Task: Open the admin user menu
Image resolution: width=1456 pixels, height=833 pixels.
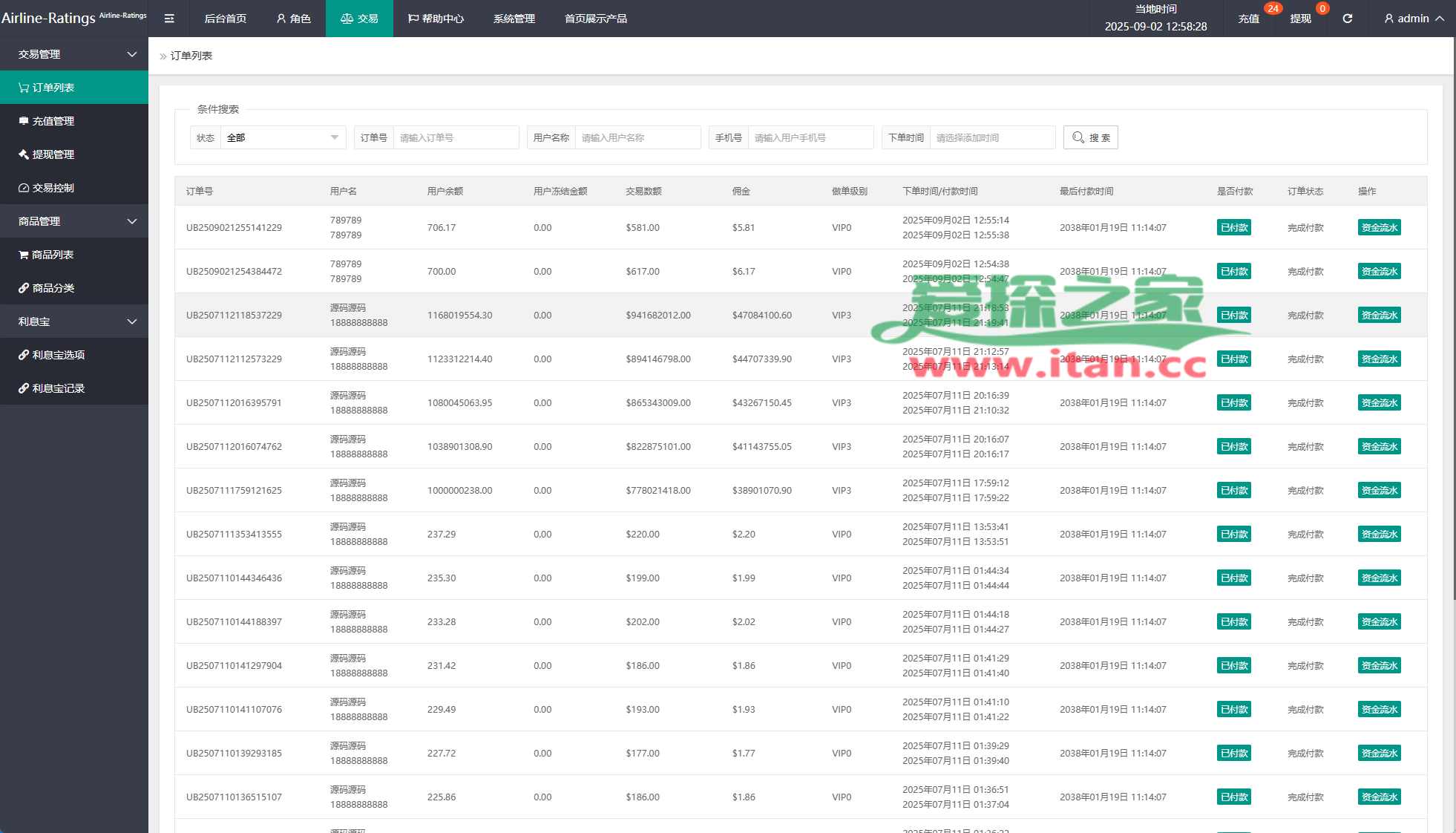Action: pos(1414,19)
